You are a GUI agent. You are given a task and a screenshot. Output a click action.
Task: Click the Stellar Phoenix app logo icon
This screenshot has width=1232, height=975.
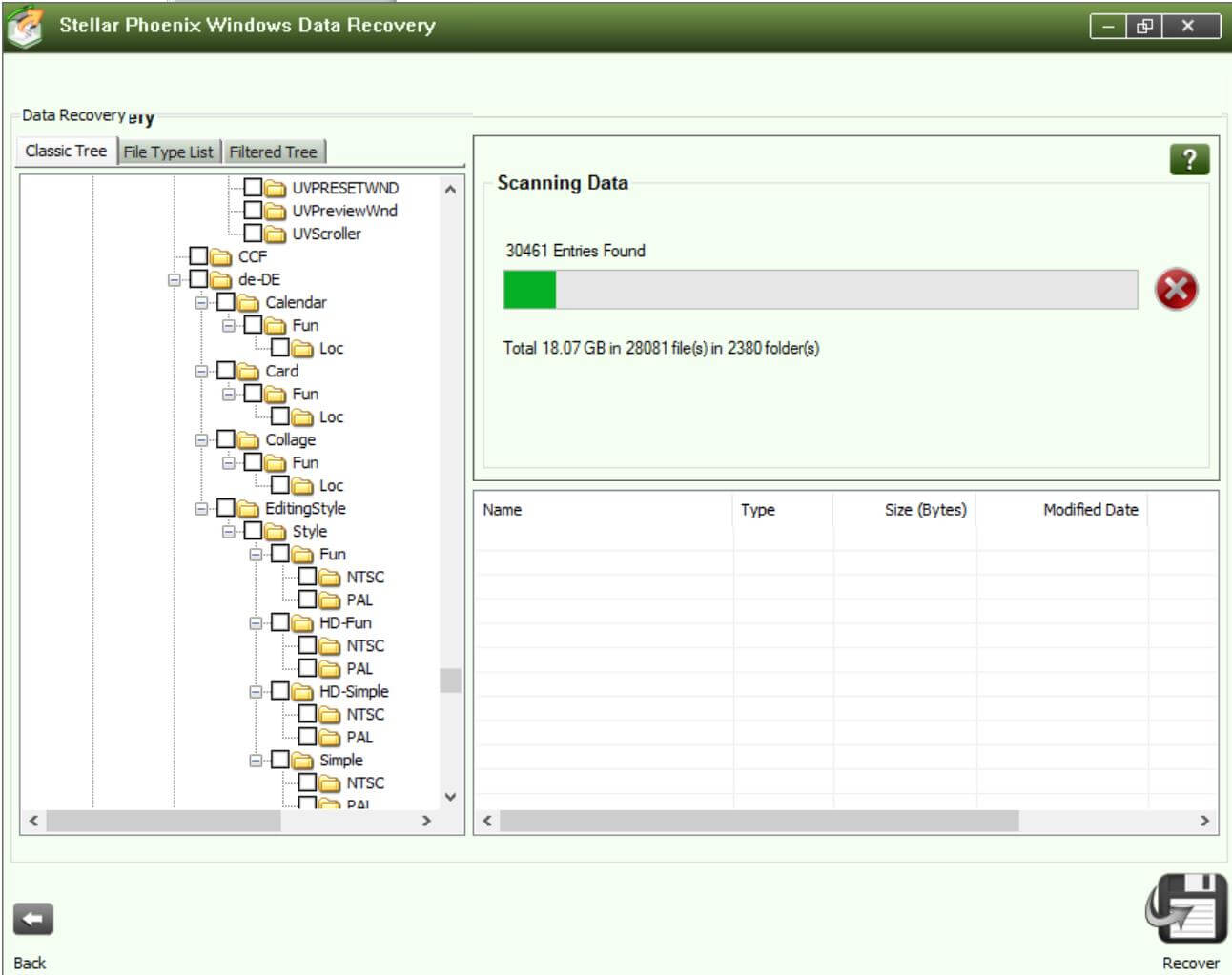click(x=24, y=26)
